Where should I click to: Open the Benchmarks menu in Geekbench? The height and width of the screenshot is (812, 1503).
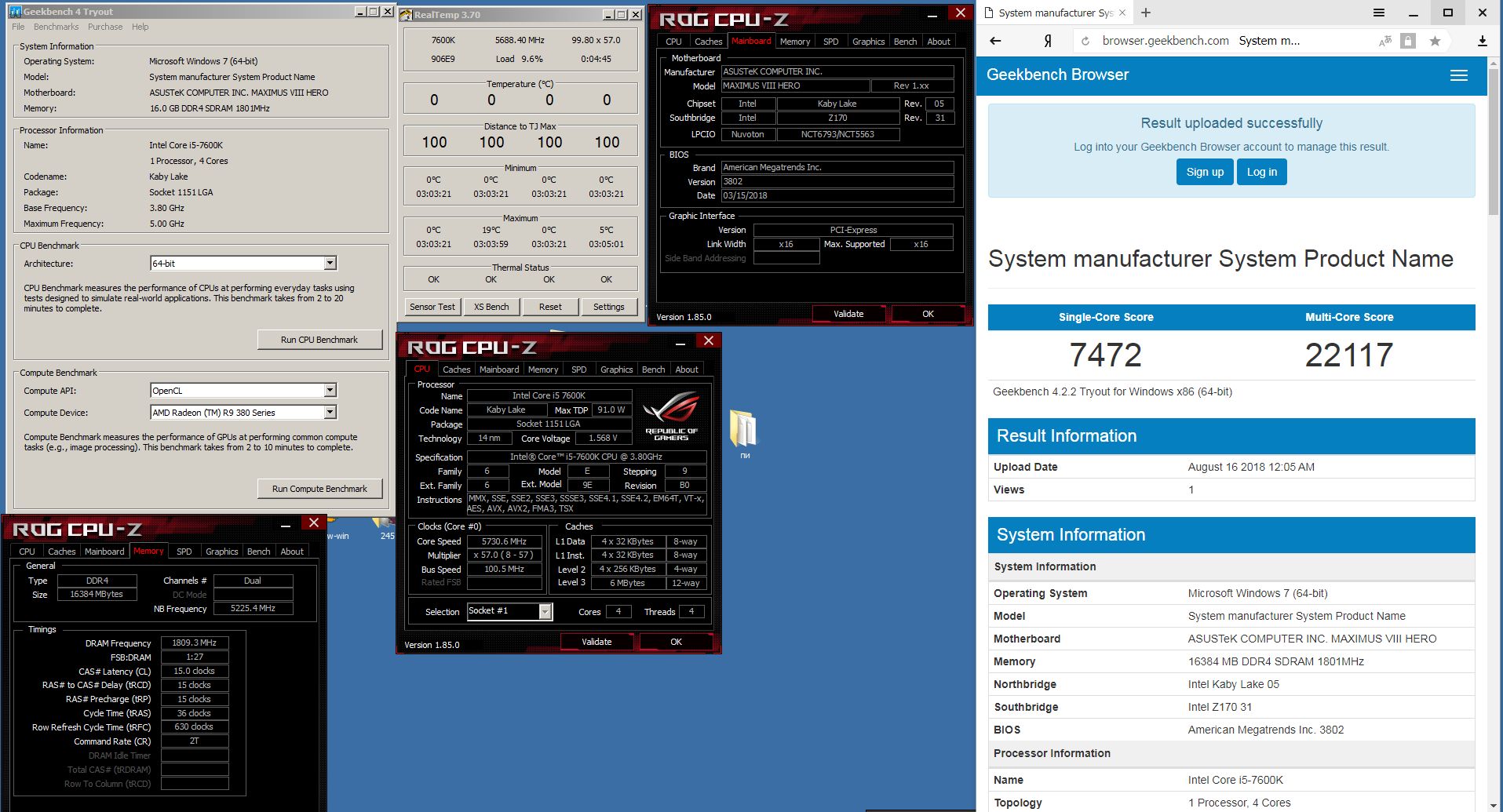pos(56,27)
